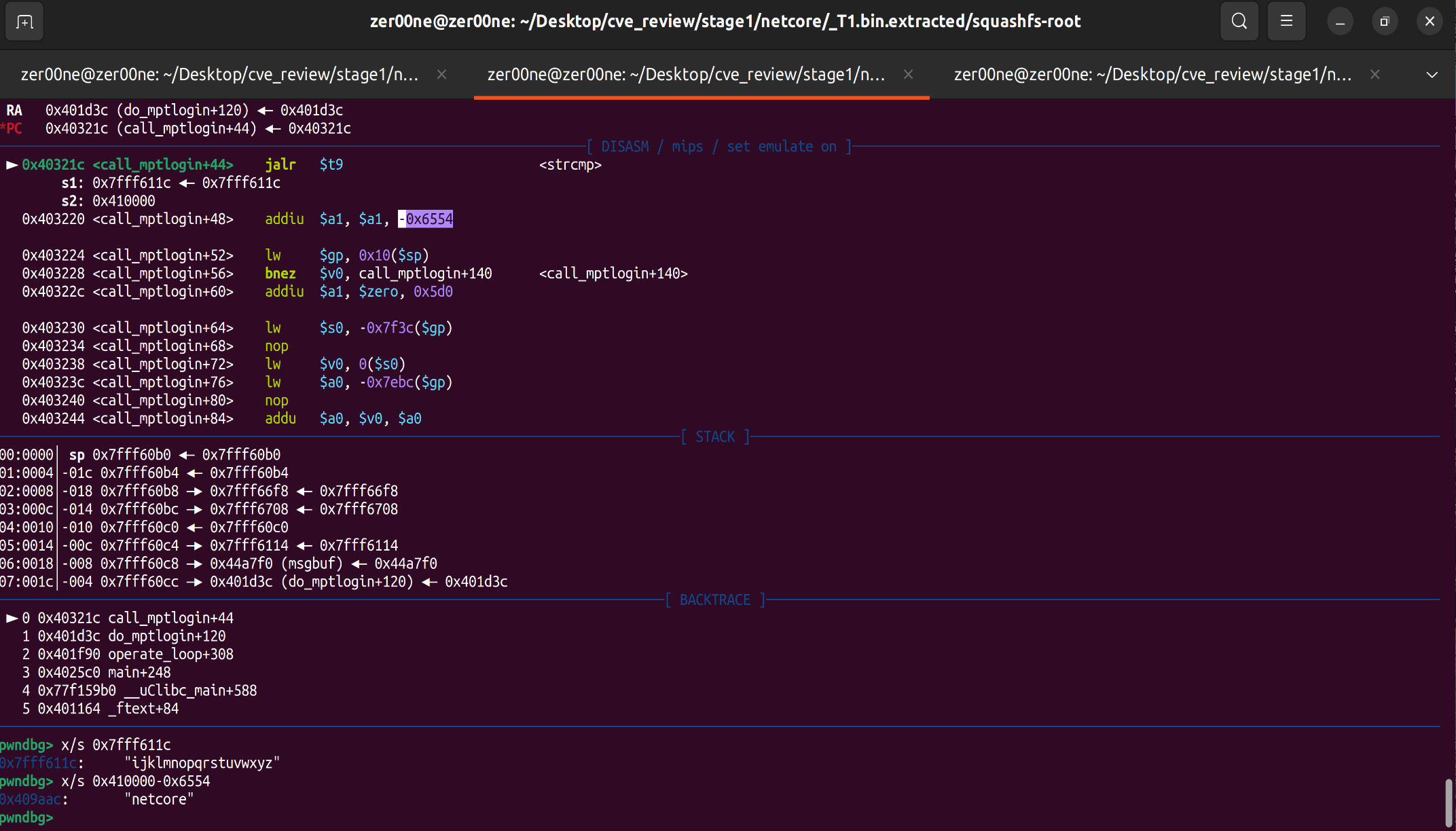Open the hamburger main menu
Screen dimensions: 1456x831
click(1286, 22)
